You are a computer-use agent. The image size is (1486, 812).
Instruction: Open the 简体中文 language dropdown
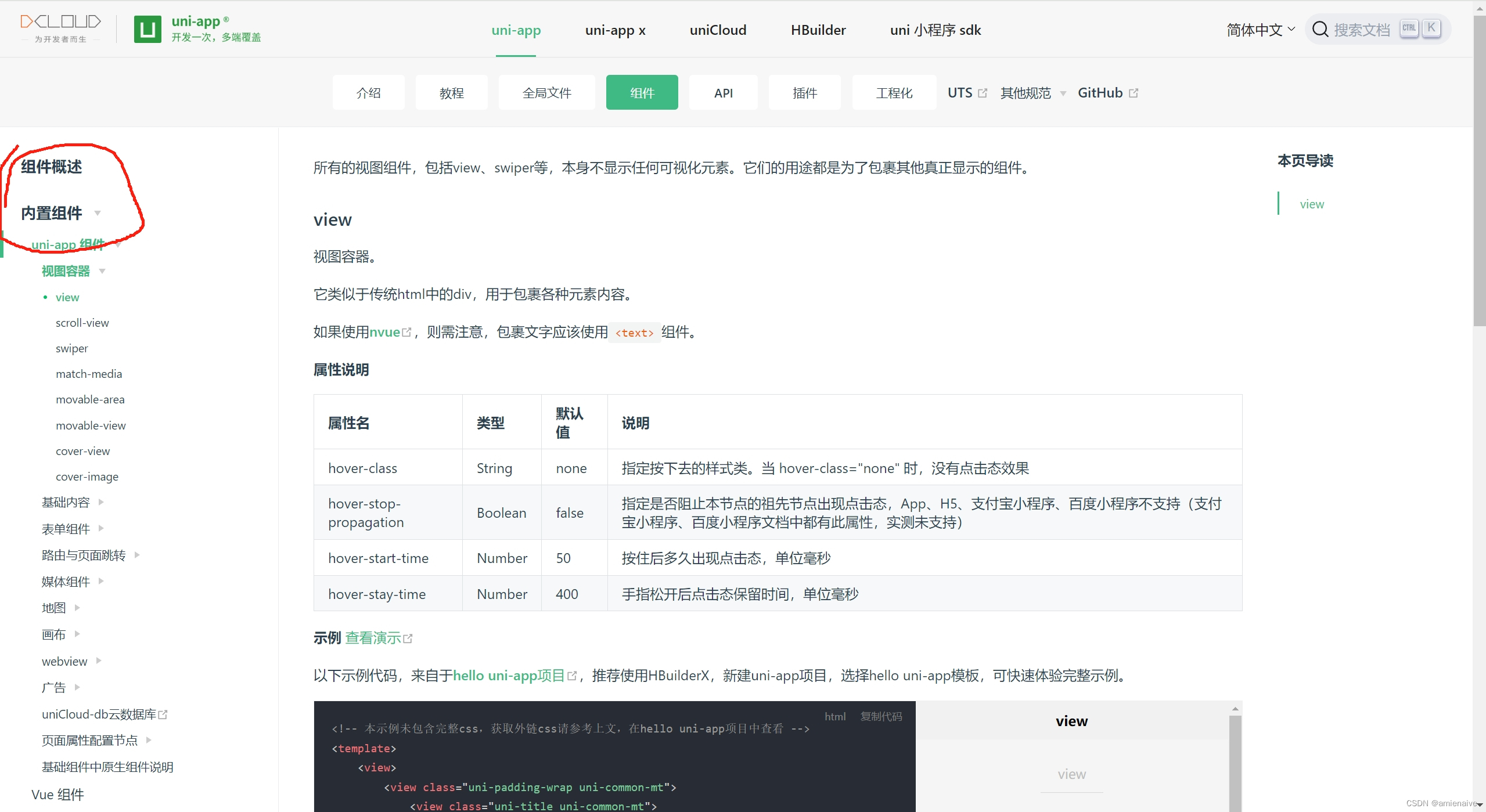click(x=1260, y=30)
